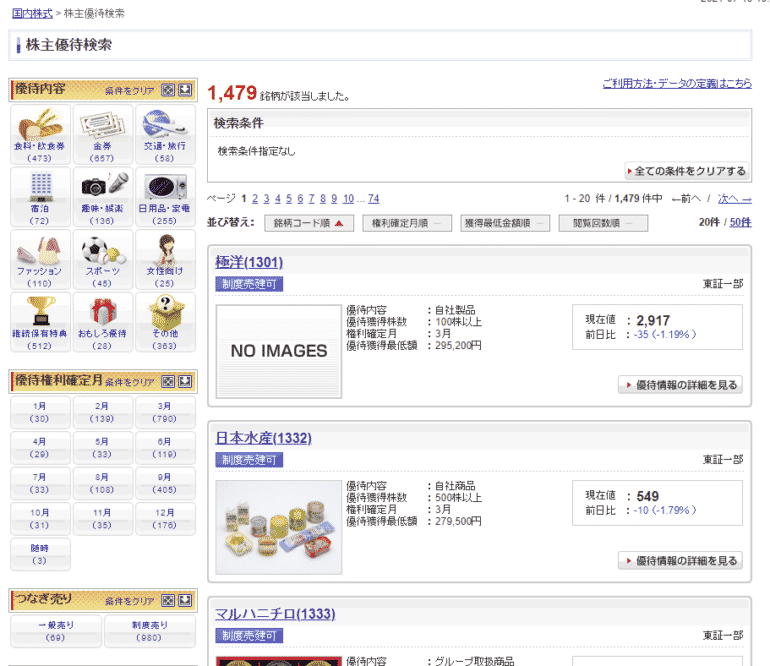Filter by 12月 rights month

165,519
